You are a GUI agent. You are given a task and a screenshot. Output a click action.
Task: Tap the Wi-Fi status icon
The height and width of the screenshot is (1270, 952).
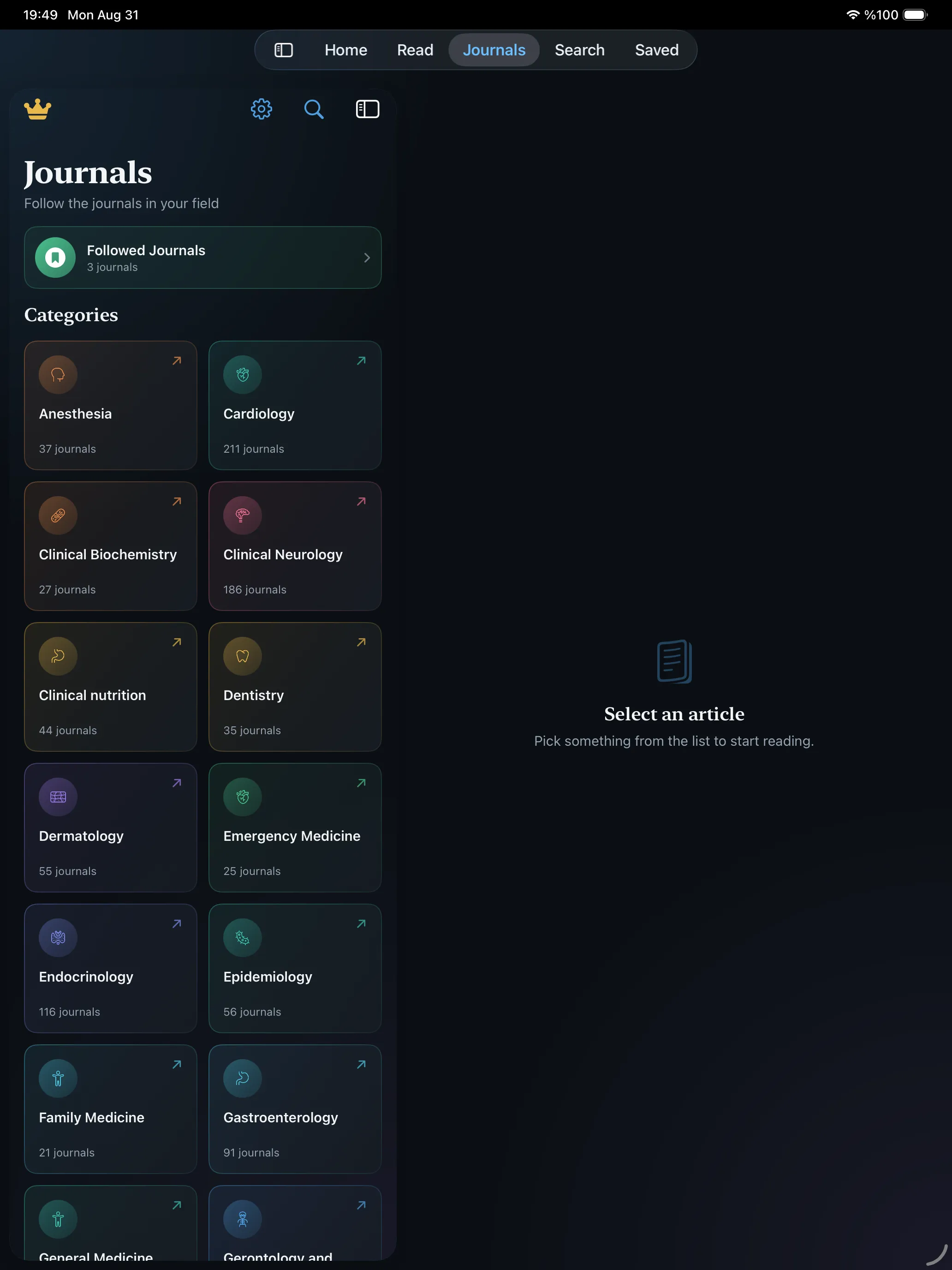853,15
